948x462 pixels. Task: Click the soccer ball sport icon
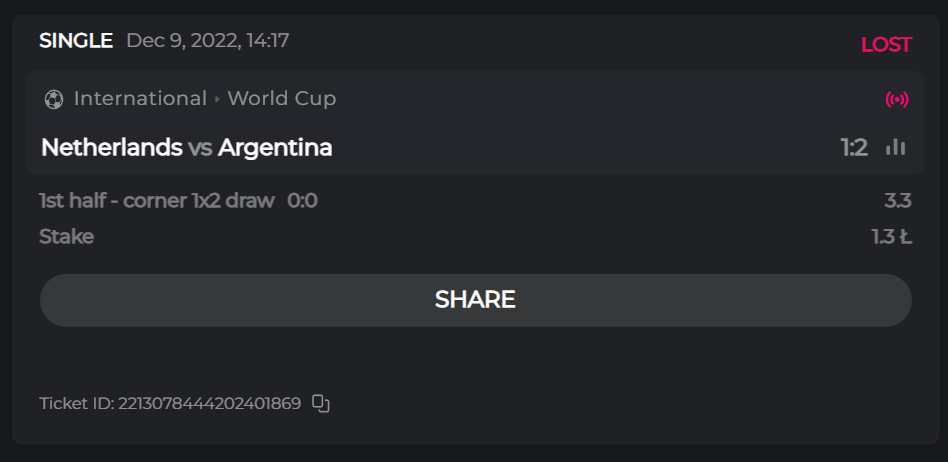[x=54, y=99]
